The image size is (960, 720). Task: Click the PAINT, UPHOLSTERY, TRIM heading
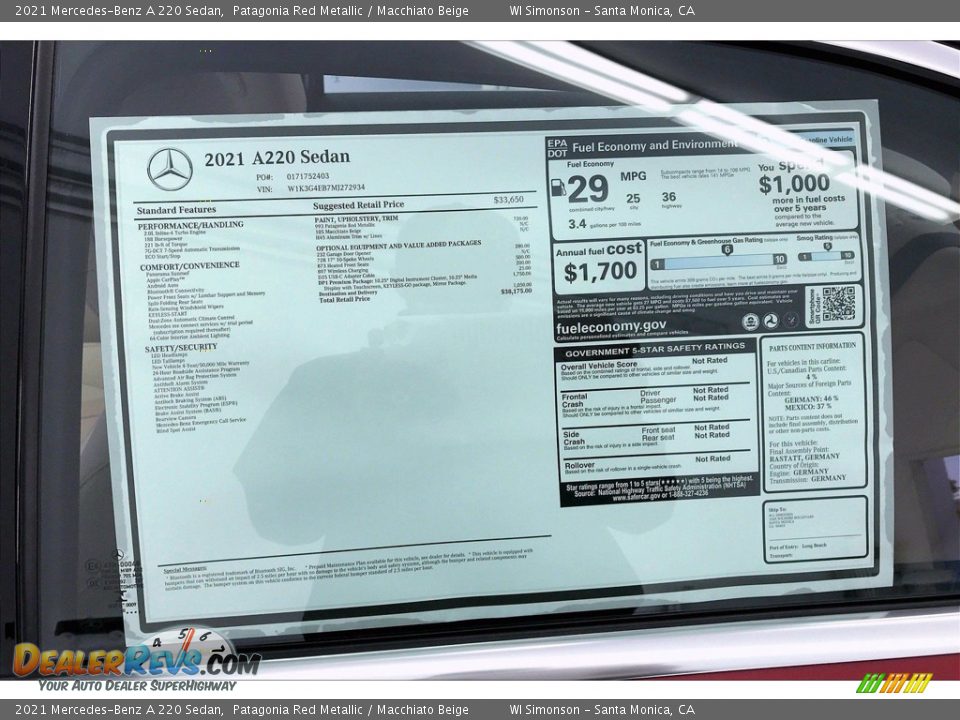pyautogui.click(x=356, y=219)
